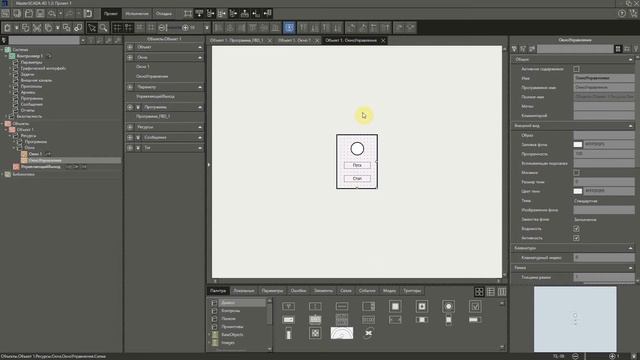Screen dimensions: 640x360
Task: Click the frame layout icon near Отладка
Action: click(188, 13)
